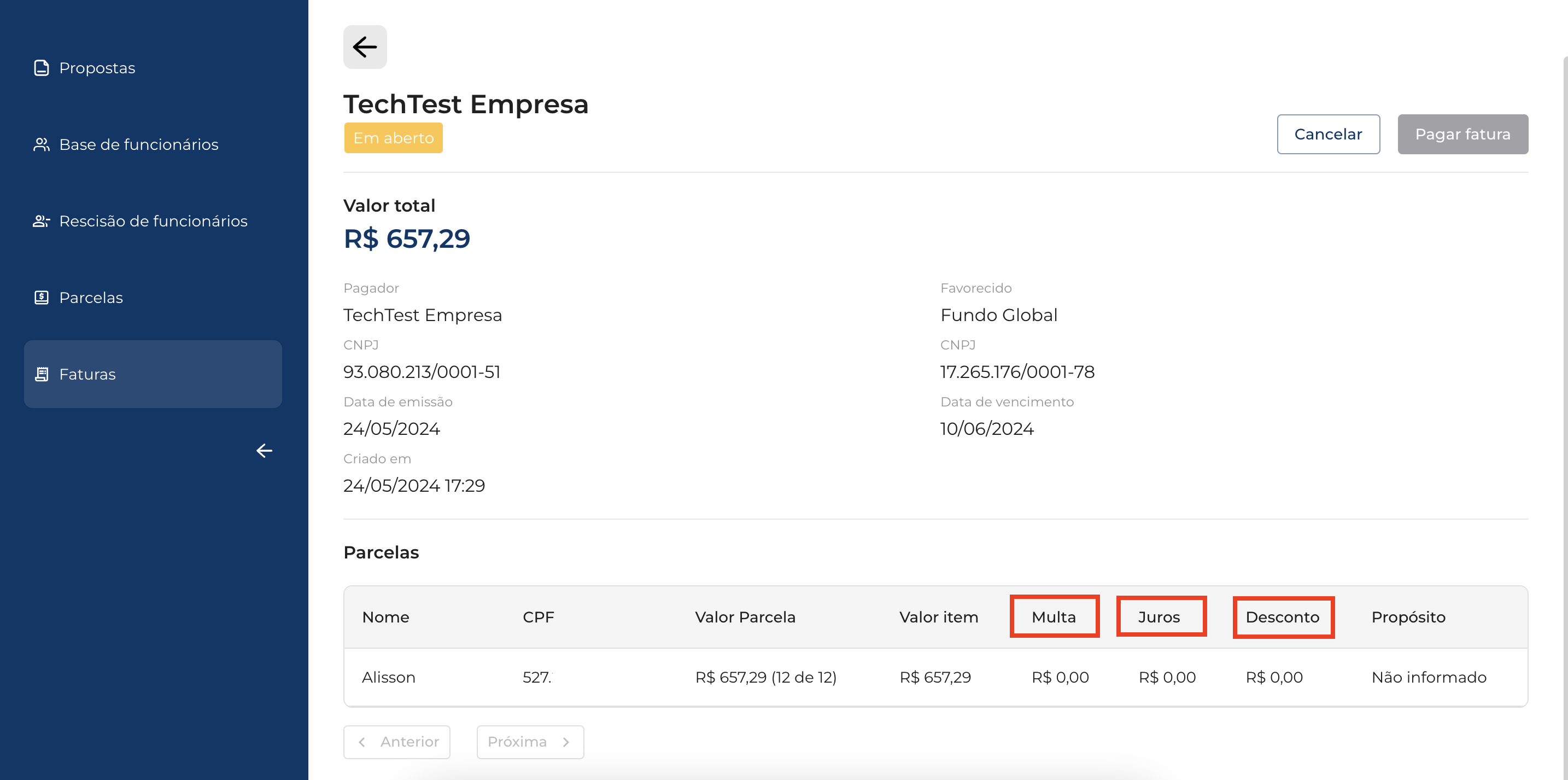Open Rescisão de funcionários page
1568x780 pixels.
tap(154, 221)
